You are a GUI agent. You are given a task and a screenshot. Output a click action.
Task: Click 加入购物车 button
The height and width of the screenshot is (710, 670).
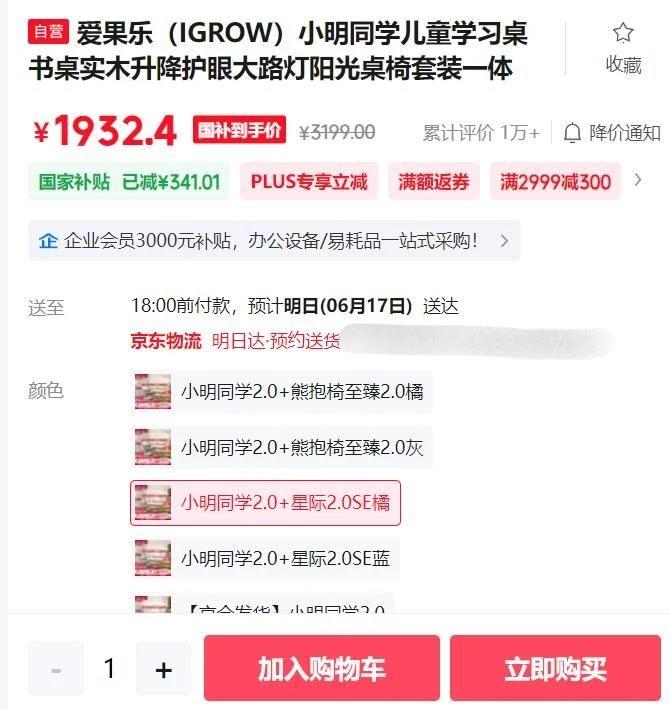[x=322, y=668]
